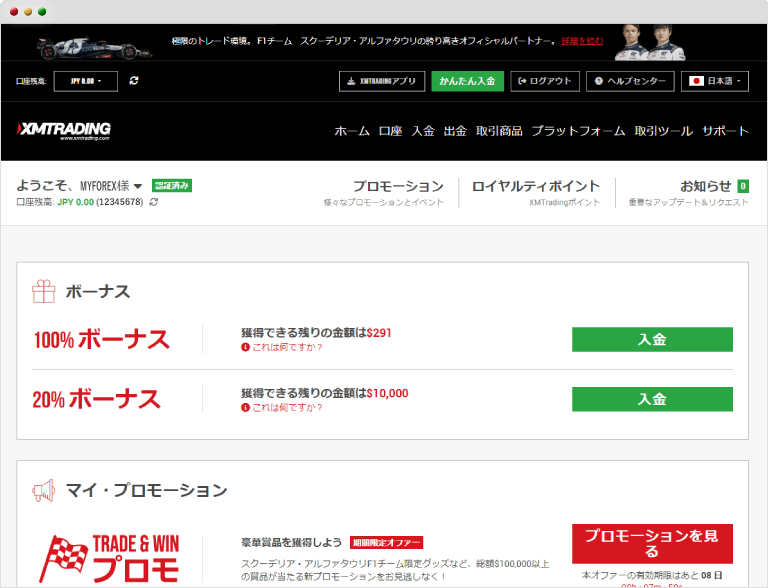
Task: Click the green maximize window dot
Action: point(42,12)
